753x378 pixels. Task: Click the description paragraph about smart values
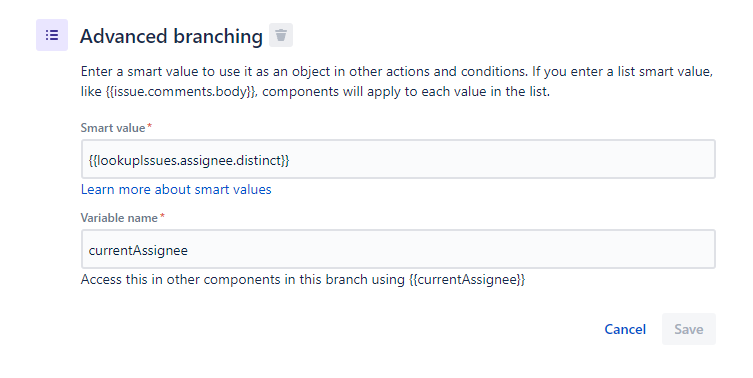point(397,82)
